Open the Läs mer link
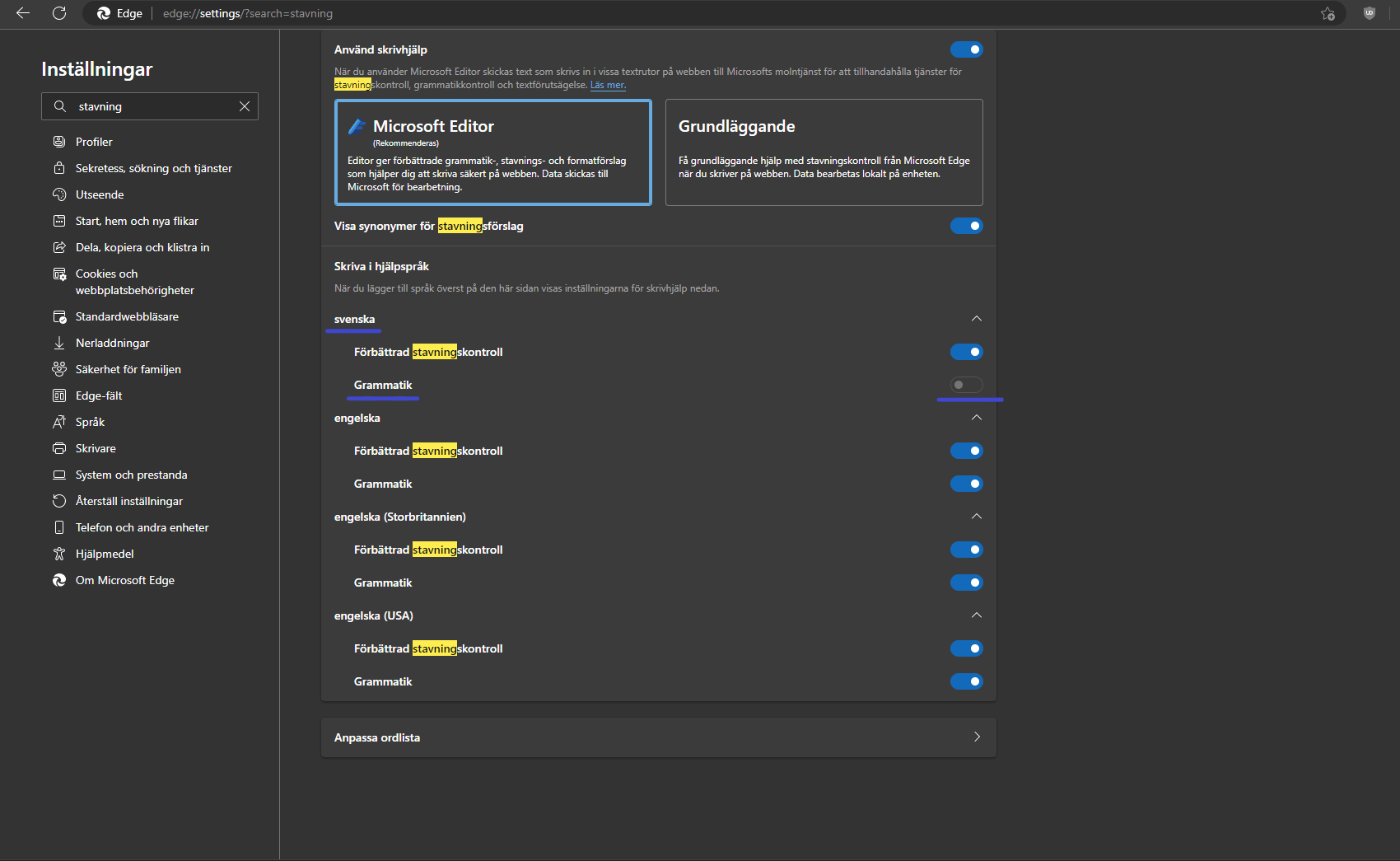 608,85
